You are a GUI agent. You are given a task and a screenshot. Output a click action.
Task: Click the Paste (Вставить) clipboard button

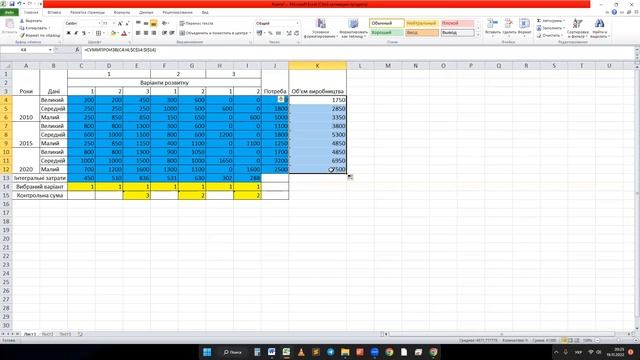(9, 27)
